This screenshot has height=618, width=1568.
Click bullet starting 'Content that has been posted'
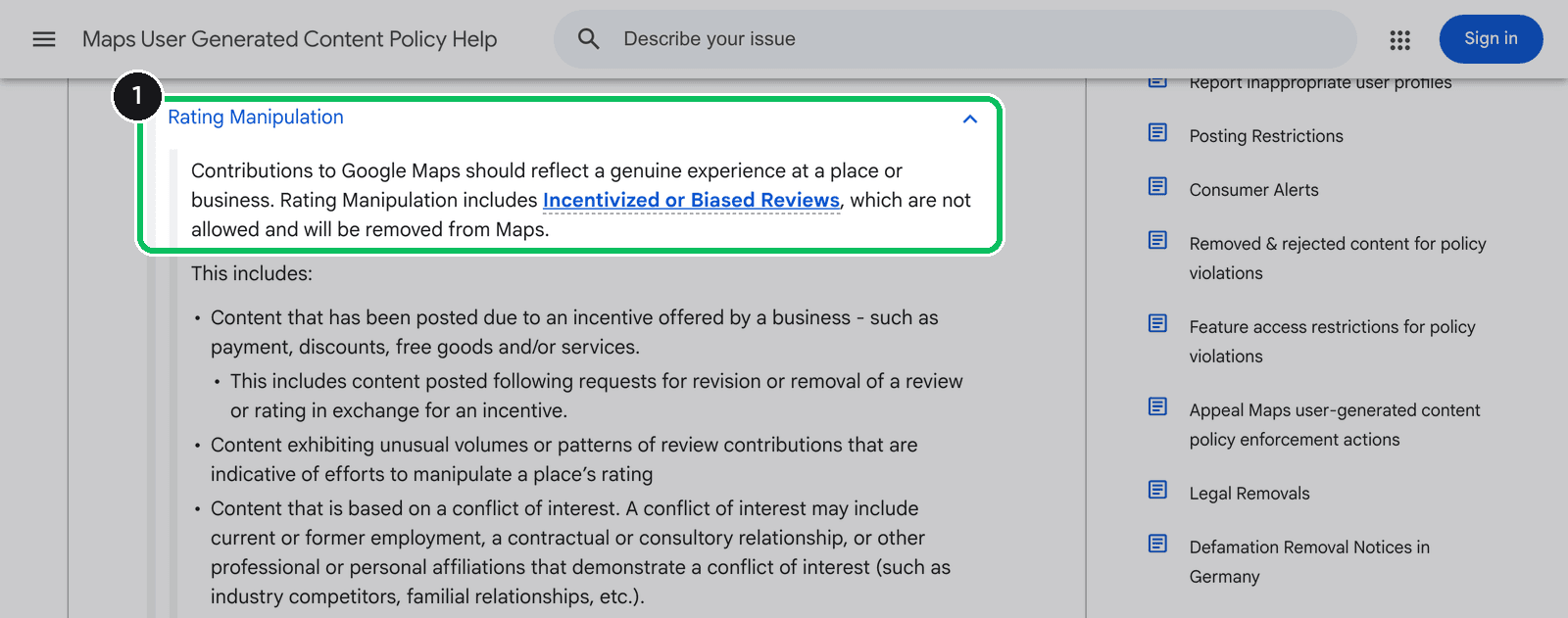(x=574, y=332)
